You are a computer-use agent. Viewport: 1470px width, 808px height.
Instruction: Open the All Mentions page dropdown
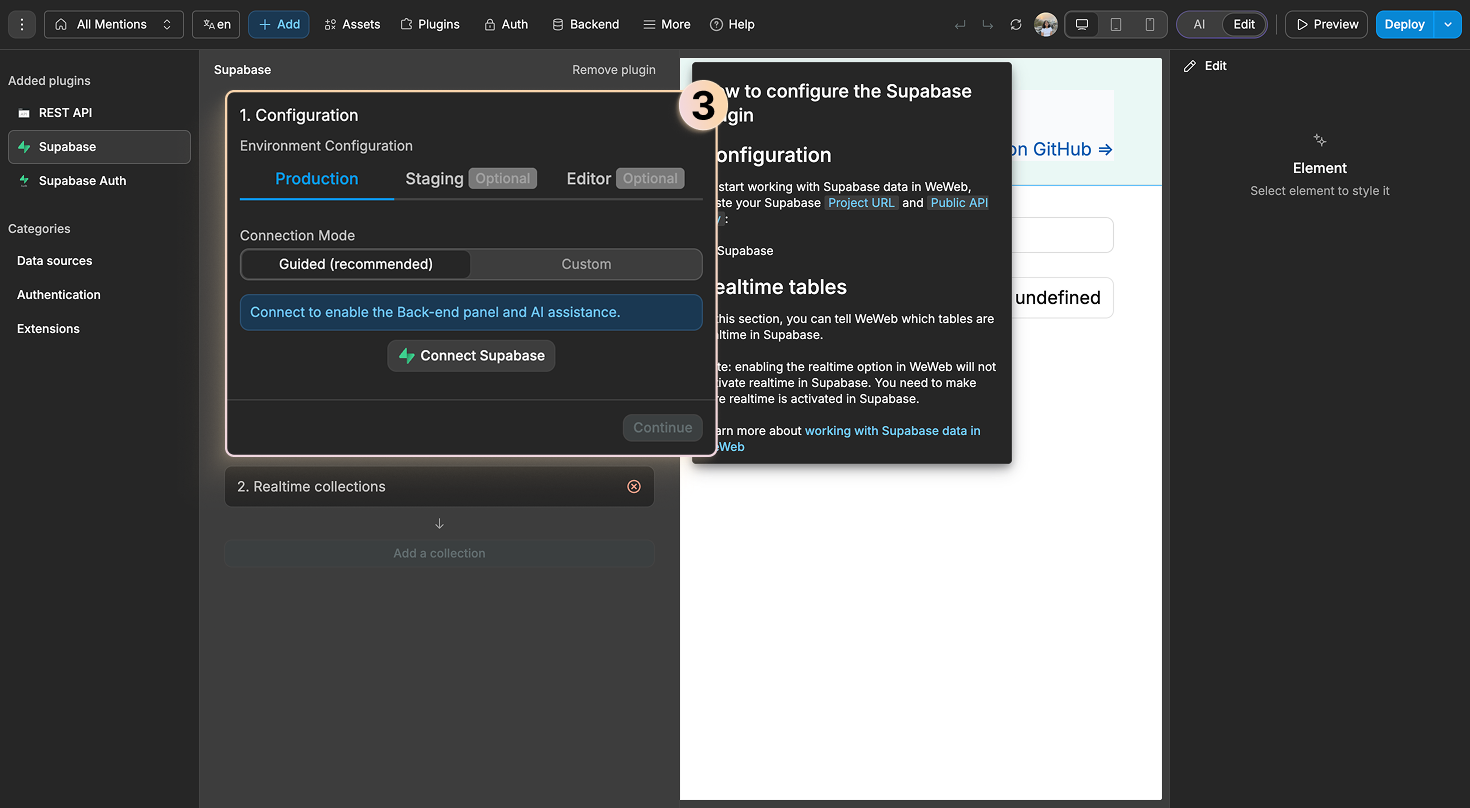[113, 24]
